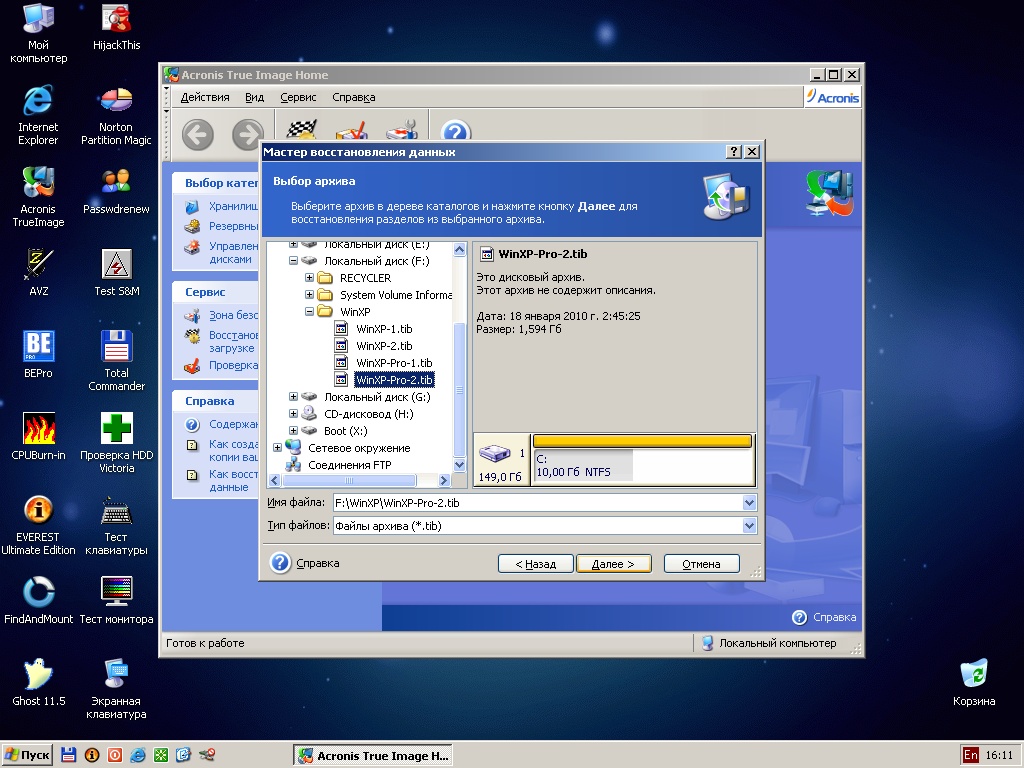Select EVEREST Ultimate Edition desktop icon
Image resolution: width=1024 pixels, height=768 pixels.
(38, 526)
